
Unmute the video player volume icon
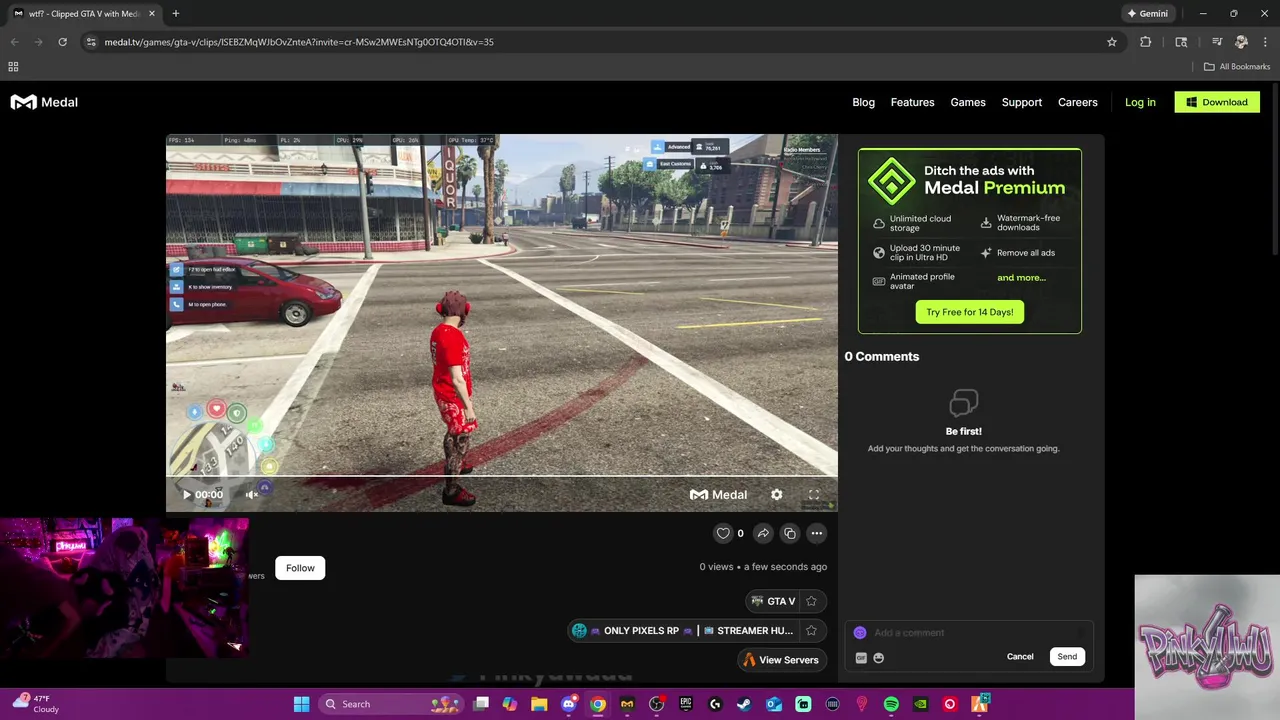click(x=252, y=494)
